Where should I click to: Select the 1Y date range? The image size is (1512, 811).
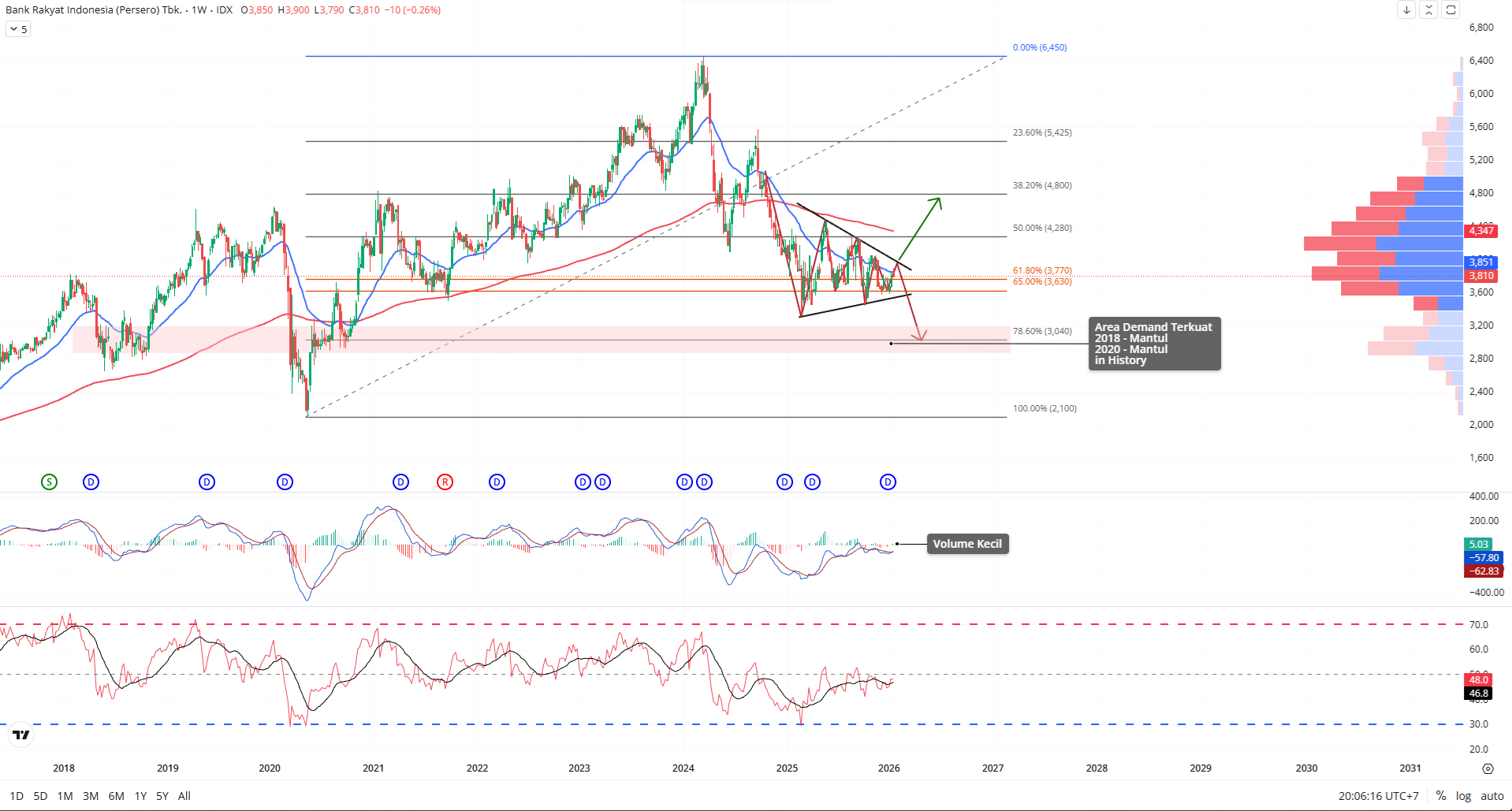click(x=140, y=796)
